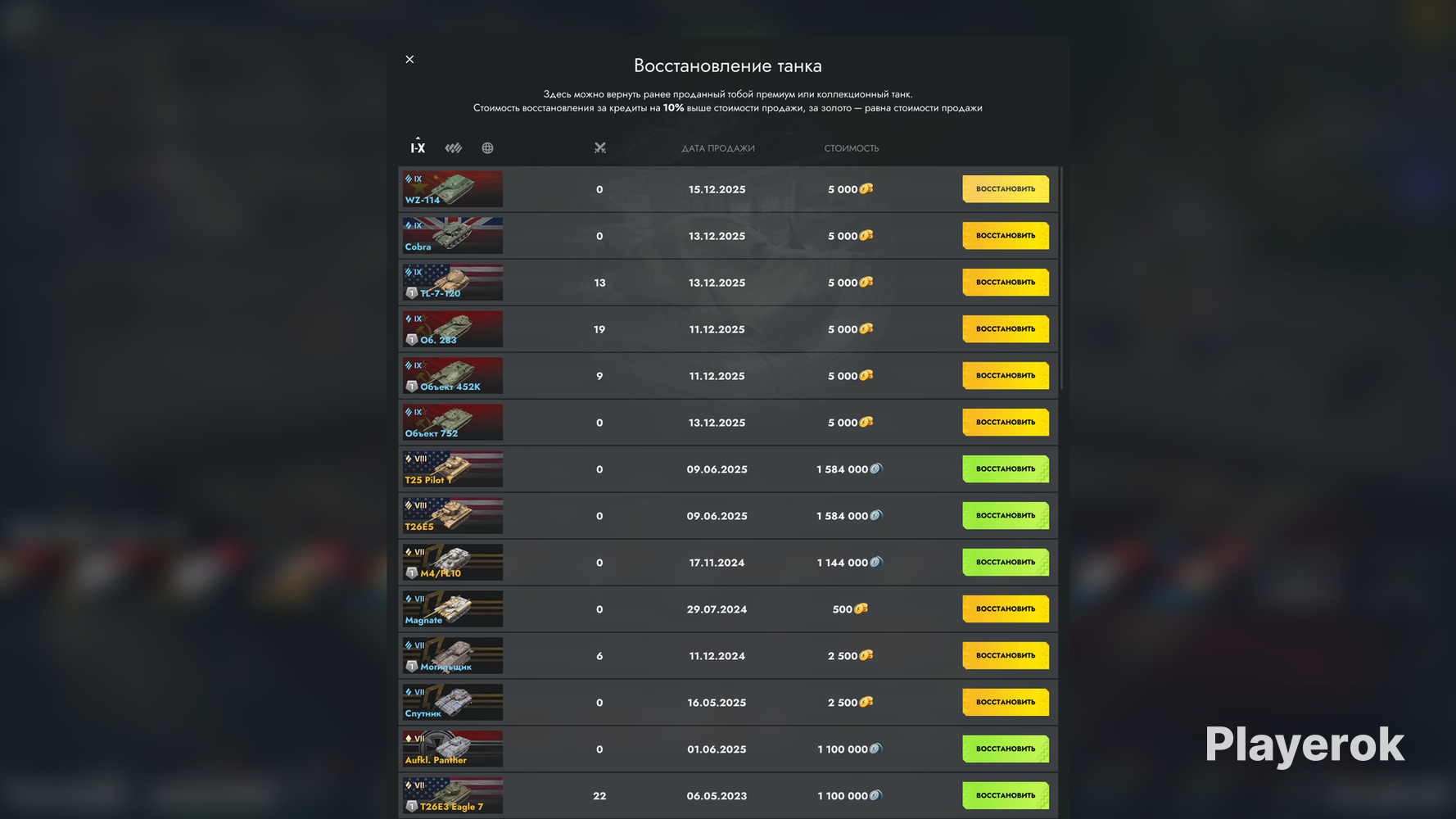Screen dimensions: 1456x819
Task: Sort by battles crossed-swords icon
Action: pos(600,148)
